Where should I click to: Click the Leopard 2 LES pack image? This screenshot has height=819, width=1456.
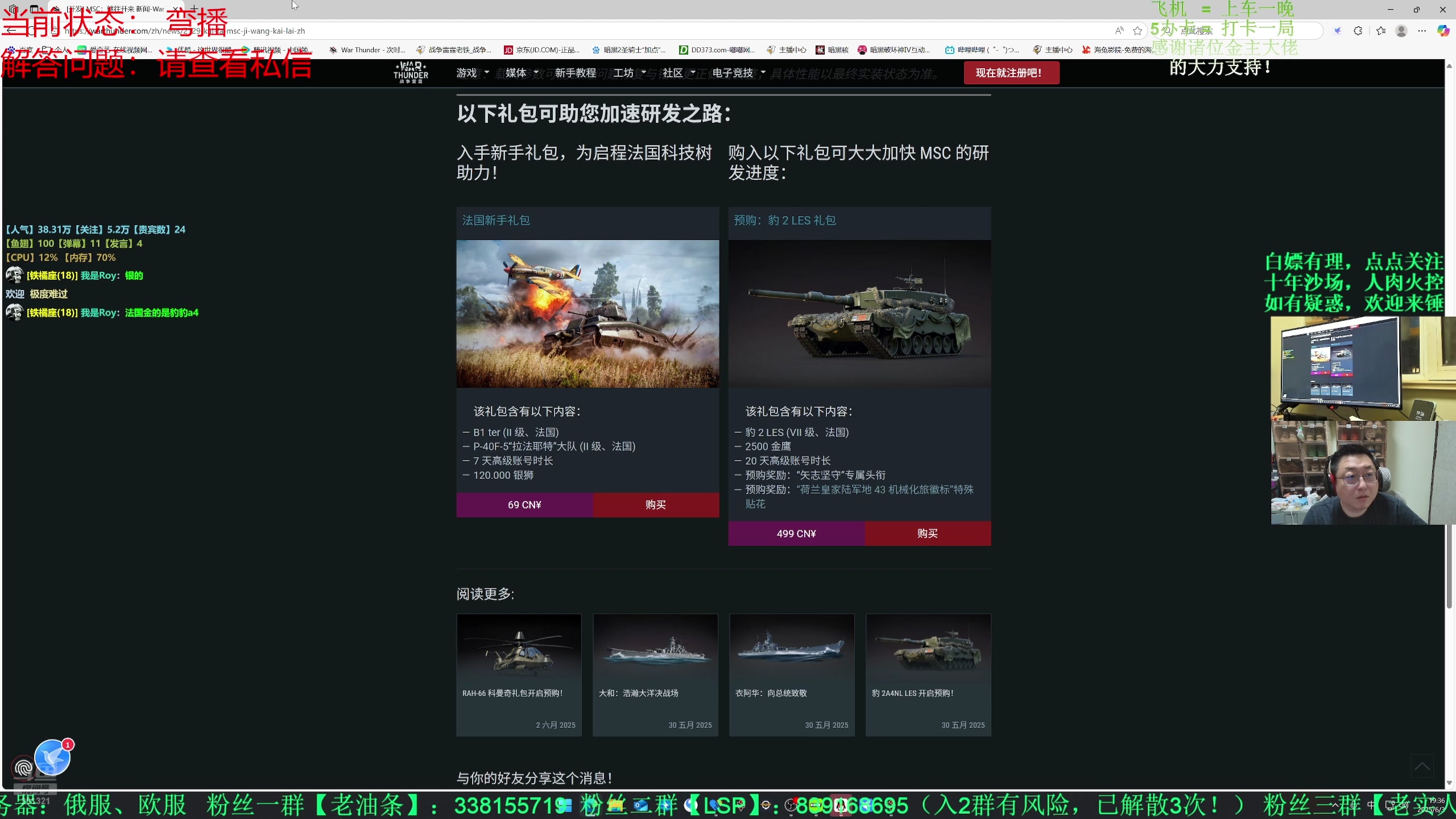coord(859,313)
